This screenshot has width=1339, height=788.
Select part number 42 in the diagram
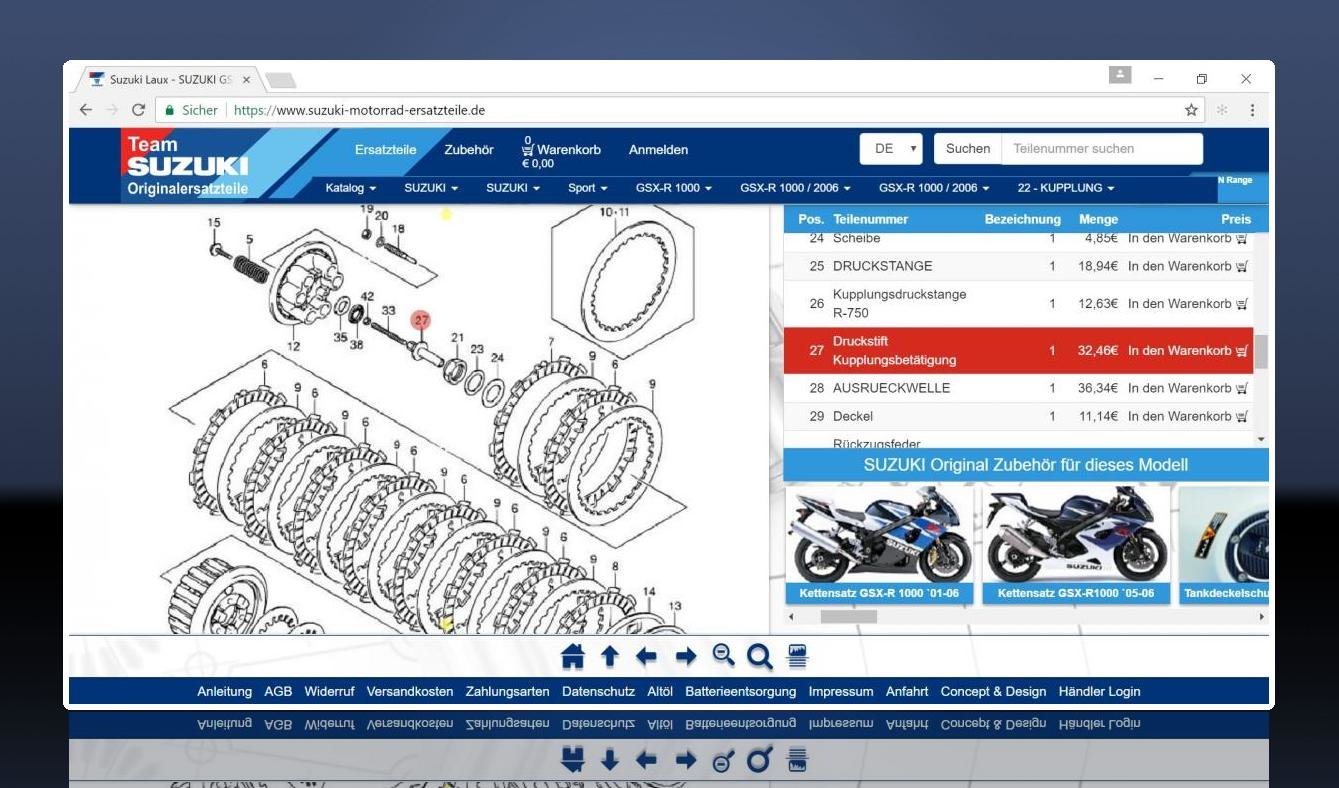pos(367,297)
